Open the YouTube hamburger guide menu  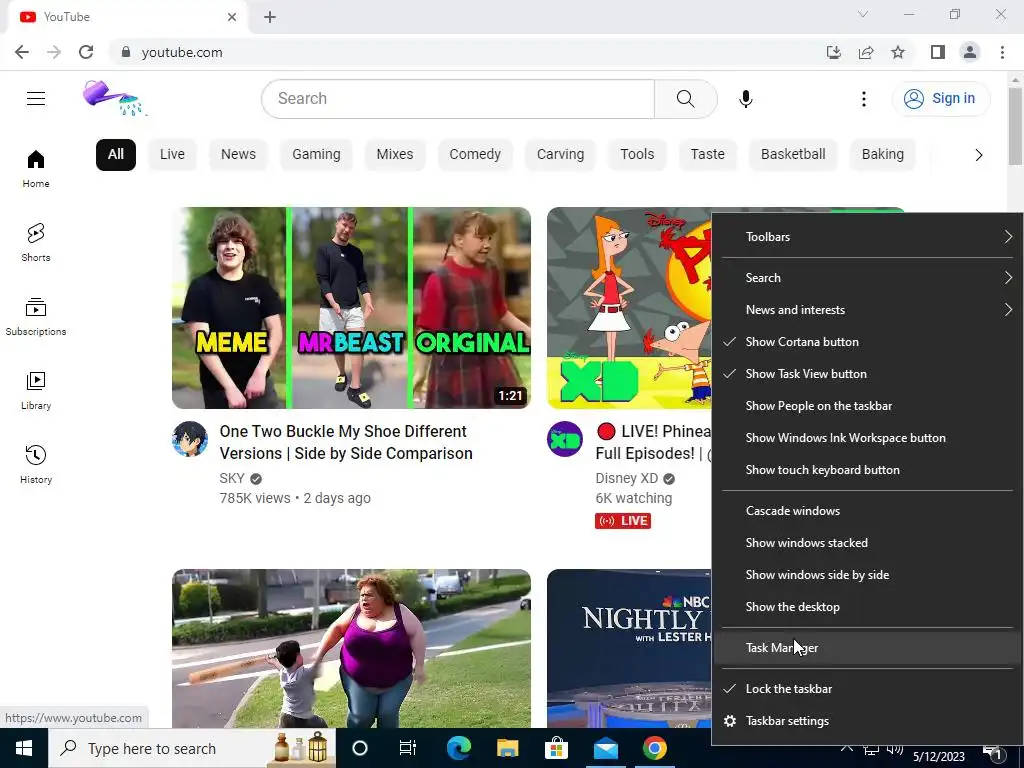pos(36,99)
